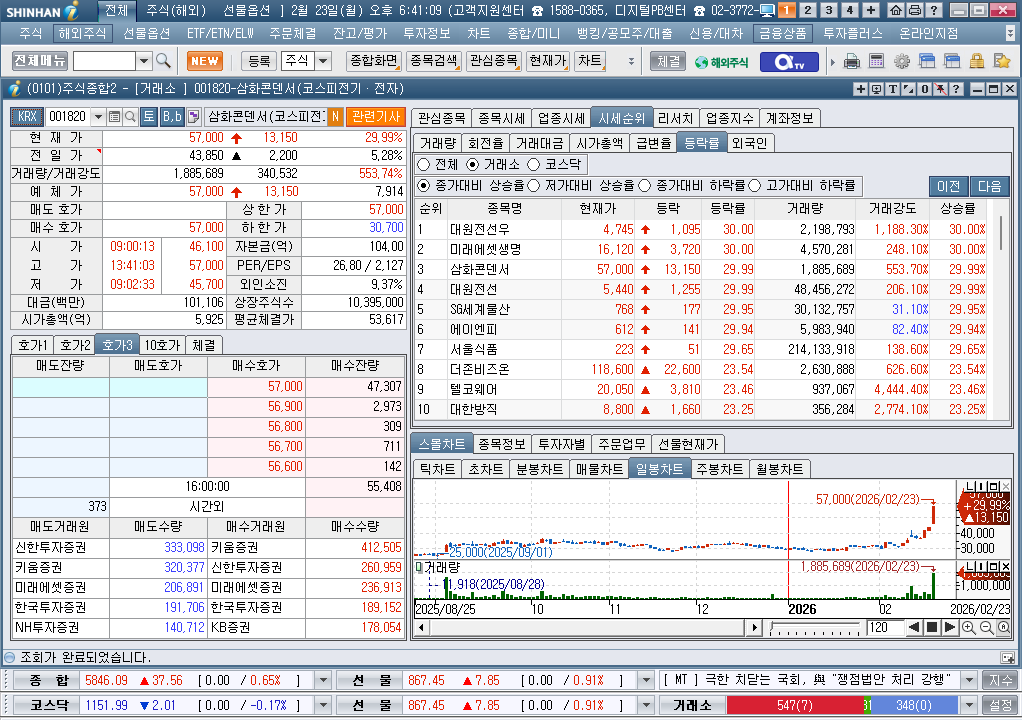This screenshot has width=1022, height=720.
Task: Switch to virtual screen 2
Action: [808, 10]
